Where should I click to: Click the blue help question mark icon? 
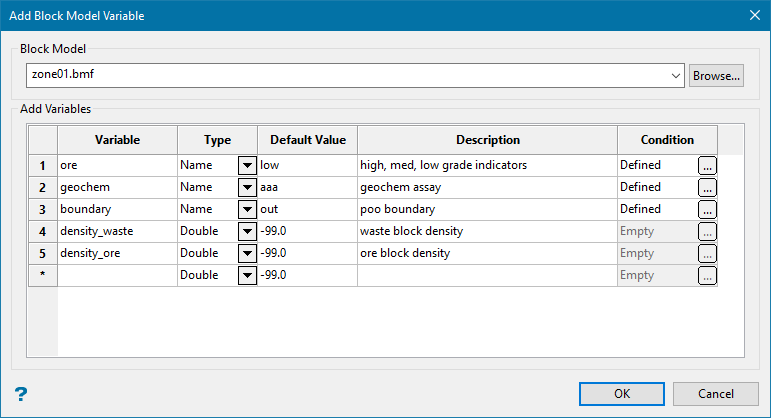[20, 394]
